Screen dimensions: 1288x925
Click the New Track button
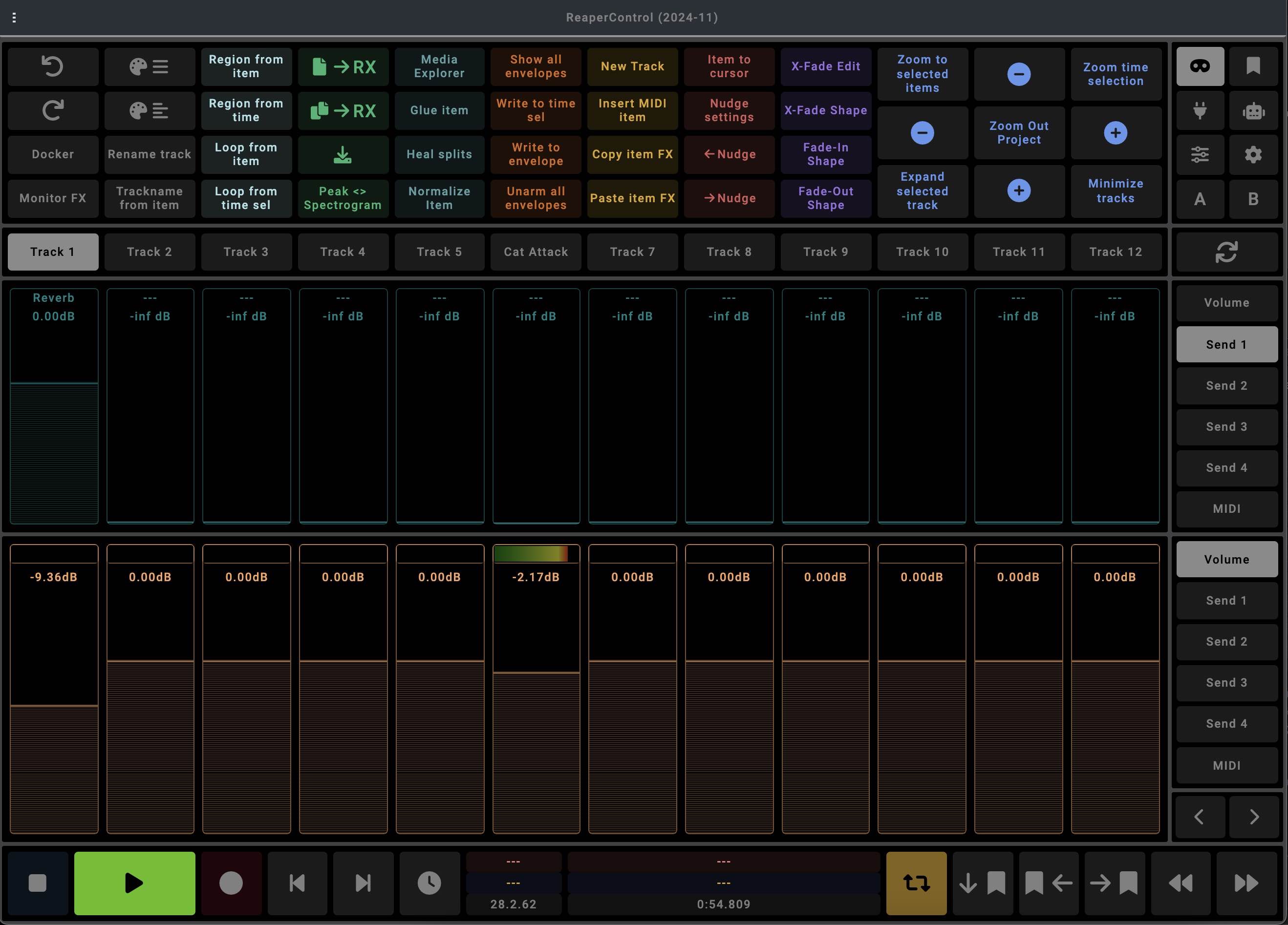(632, 66)
